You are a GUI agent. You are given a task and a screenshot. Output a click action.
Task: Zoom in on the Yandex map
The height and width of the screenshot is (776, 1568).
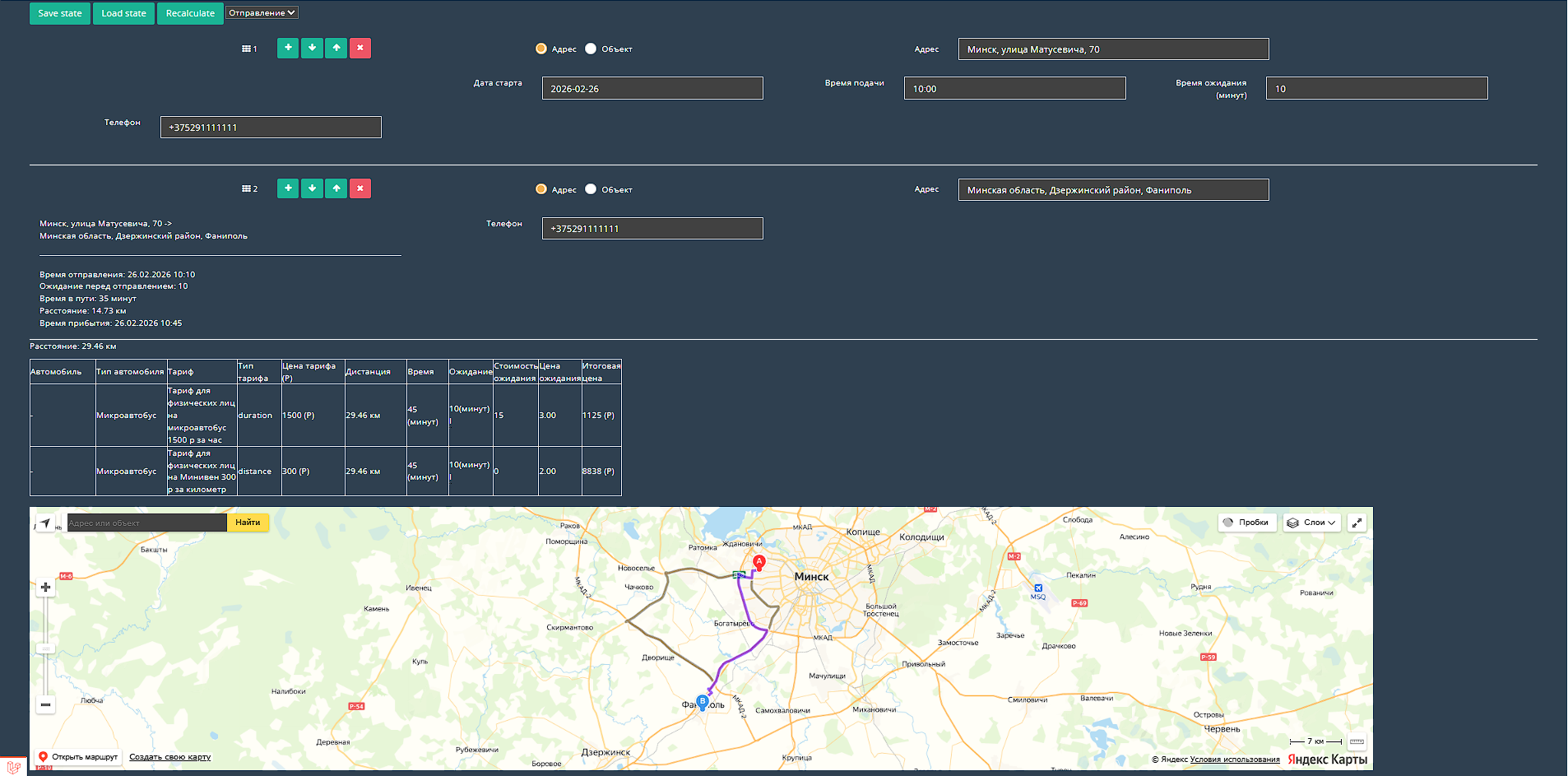coord(46,588)
